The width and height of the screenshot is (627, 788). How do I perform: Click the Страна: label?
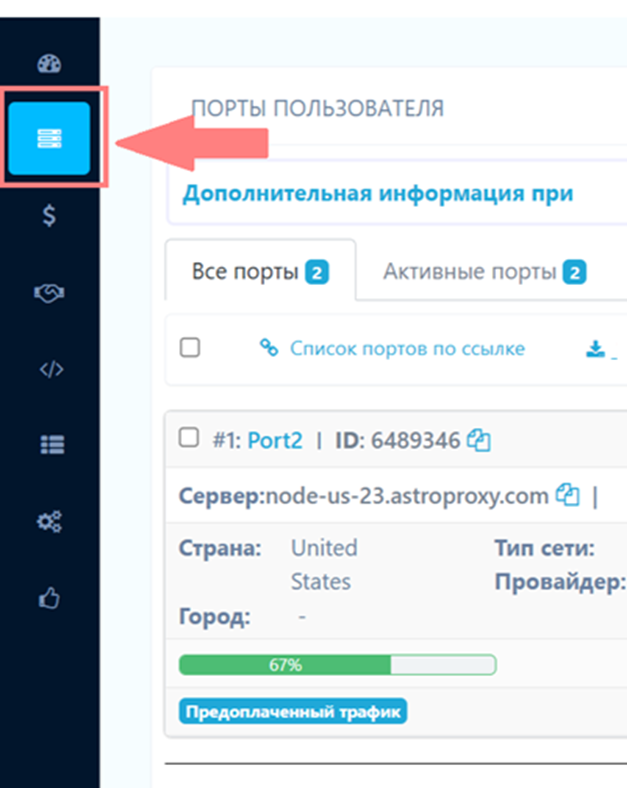coord(220,548)
